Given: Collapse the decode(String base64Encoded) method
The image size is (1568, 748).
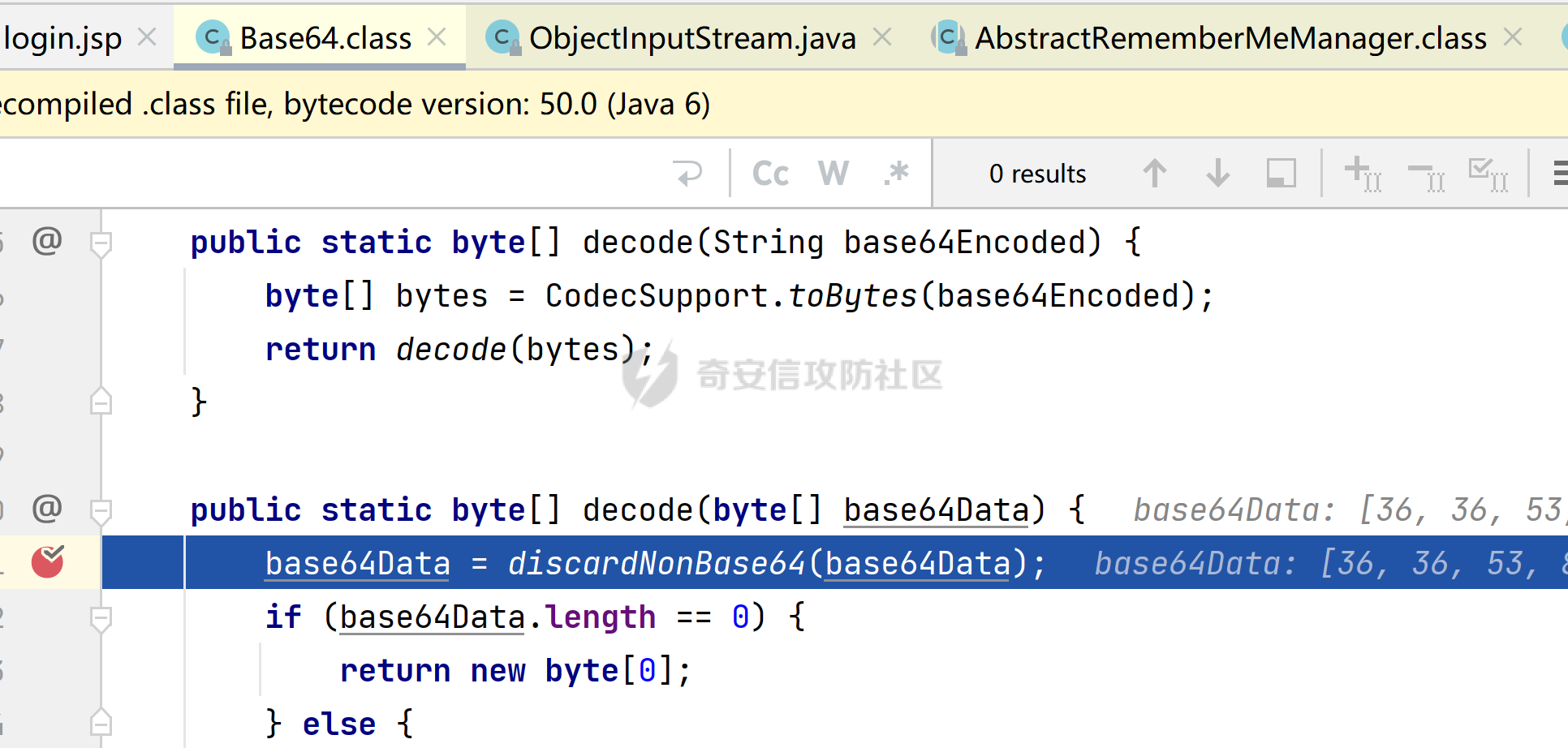Looking at the screenshot, I should click(x=101, y=243).
